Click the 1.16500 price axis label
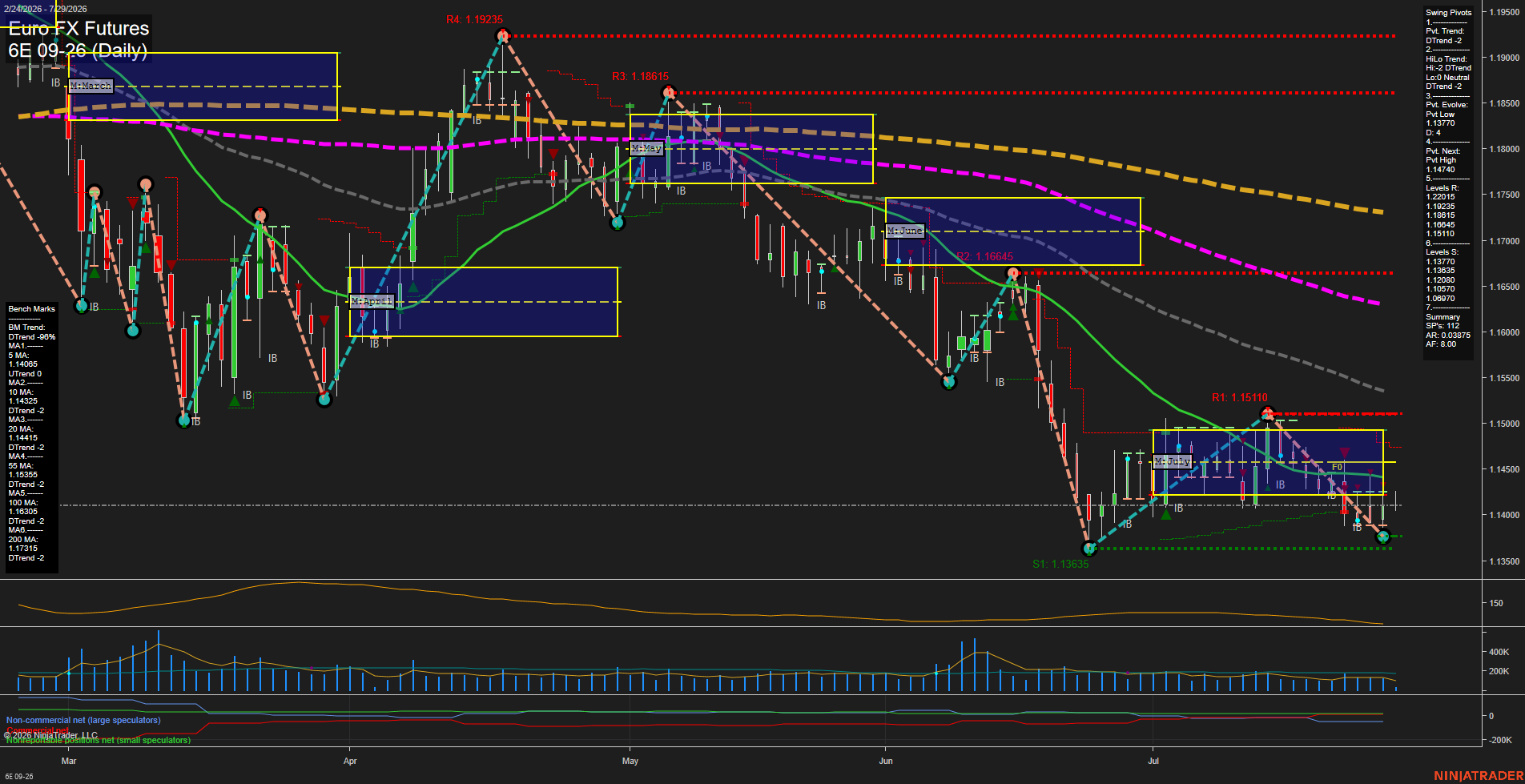The image size is (1525, 784). pos(1503,287)
